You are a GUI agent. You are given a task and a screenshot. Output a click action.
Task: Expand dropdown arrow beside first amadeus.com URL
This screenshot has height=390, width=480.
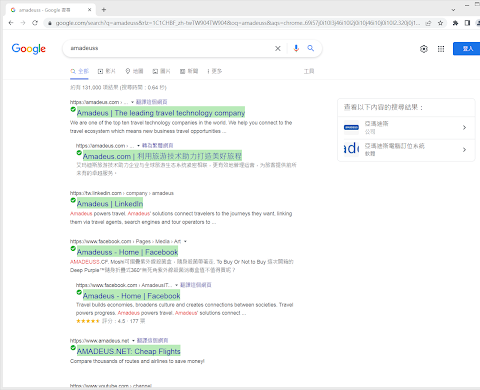pos(132,102)
